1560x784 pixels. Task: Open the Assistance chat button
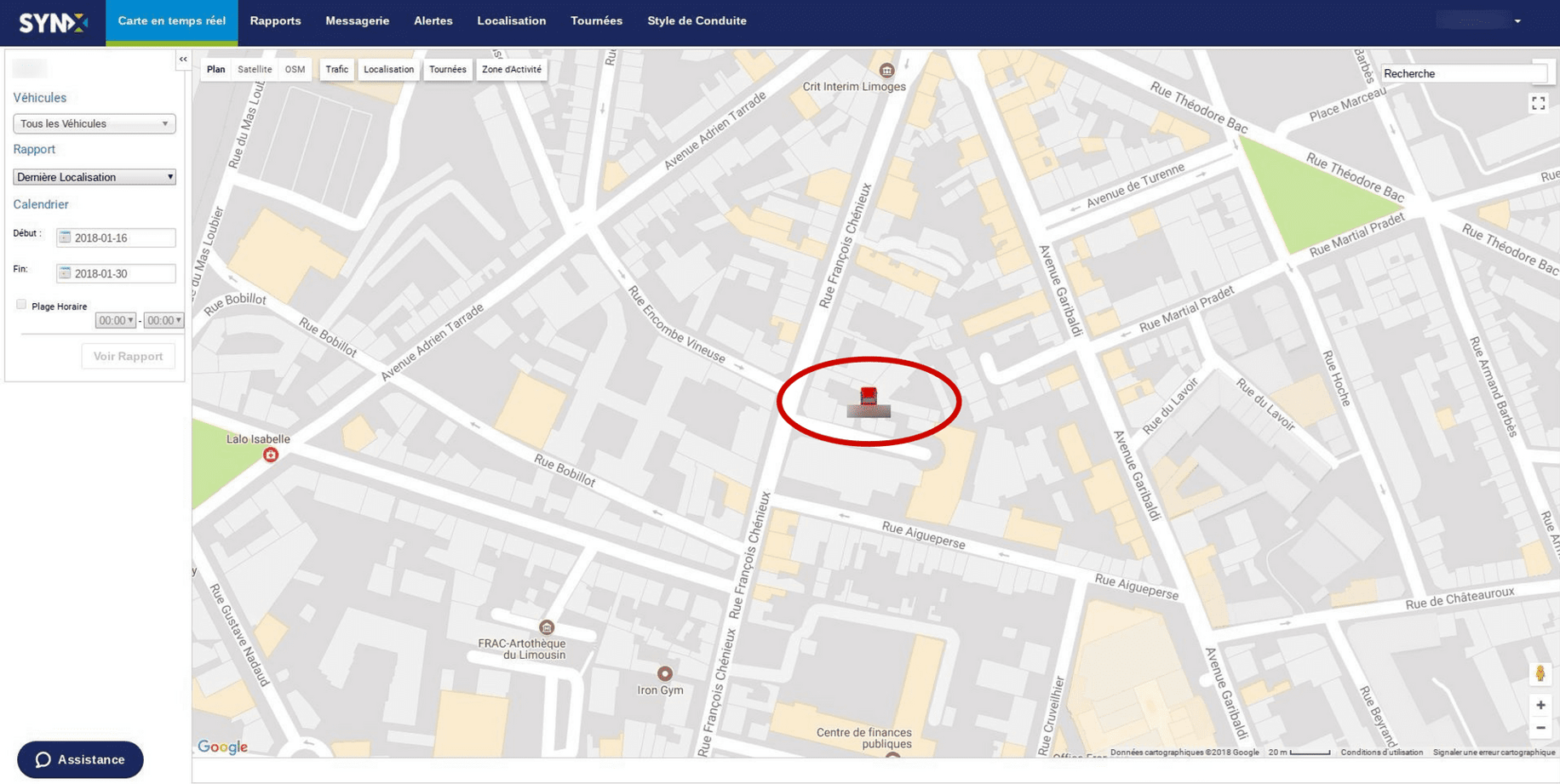point(80,759)
